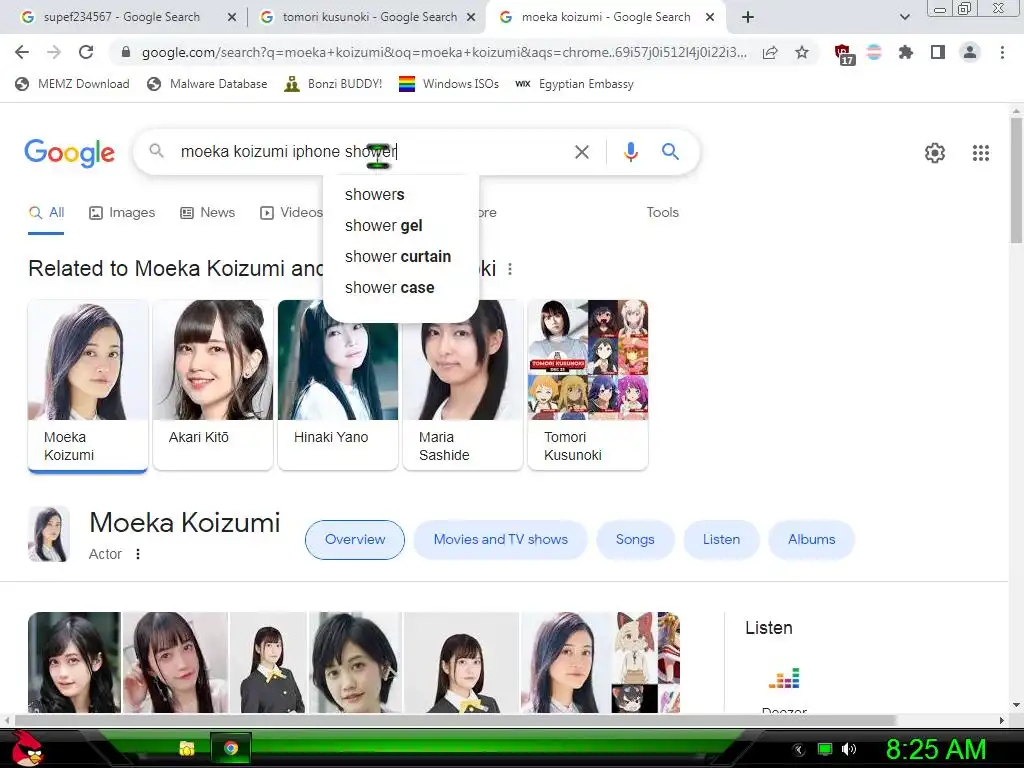Click the Chrome taskbar icon

(x=231, y=748)
